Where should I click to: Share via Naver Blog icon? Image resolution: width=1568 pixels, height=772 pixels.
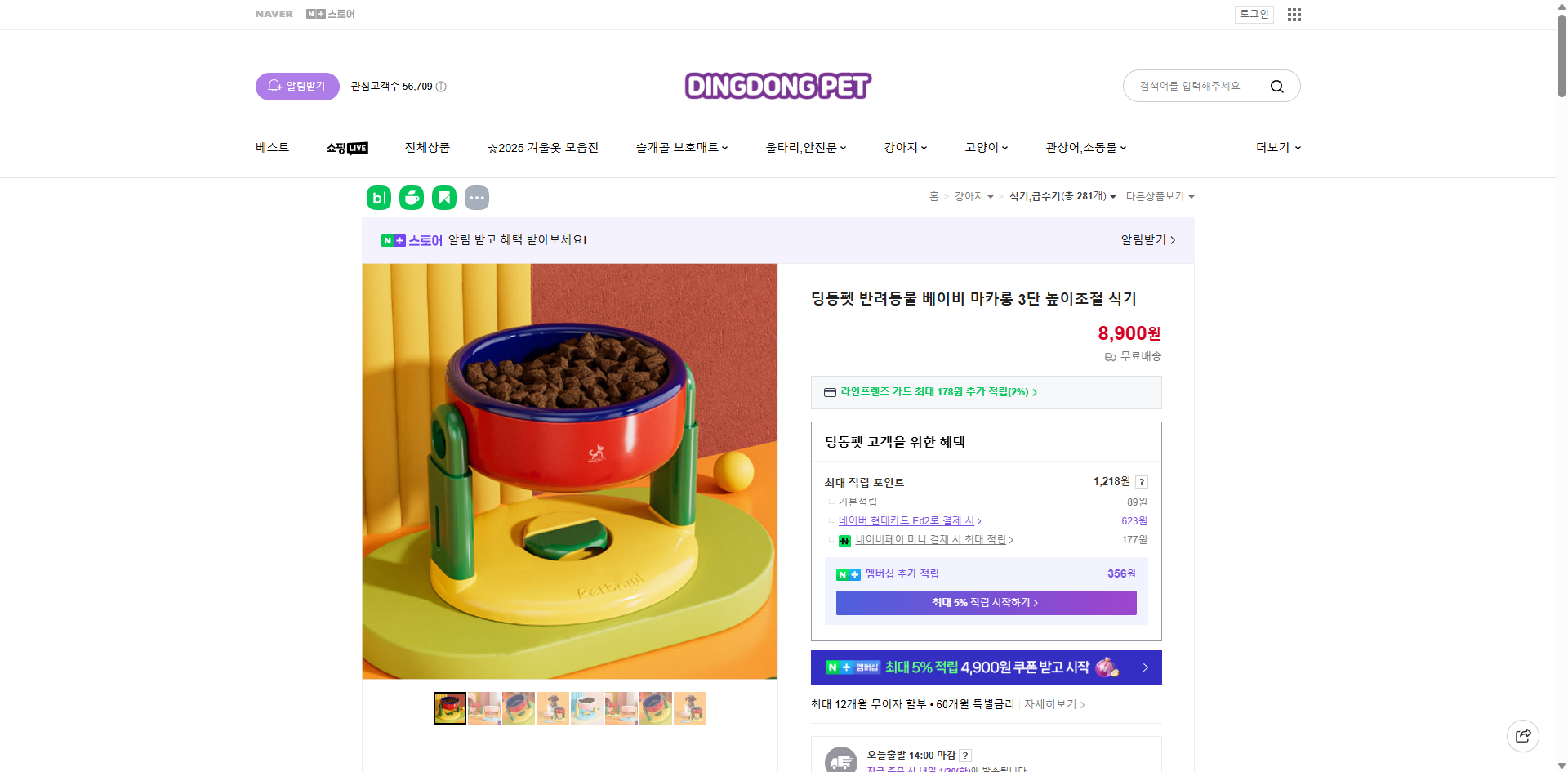pos(378,197)
